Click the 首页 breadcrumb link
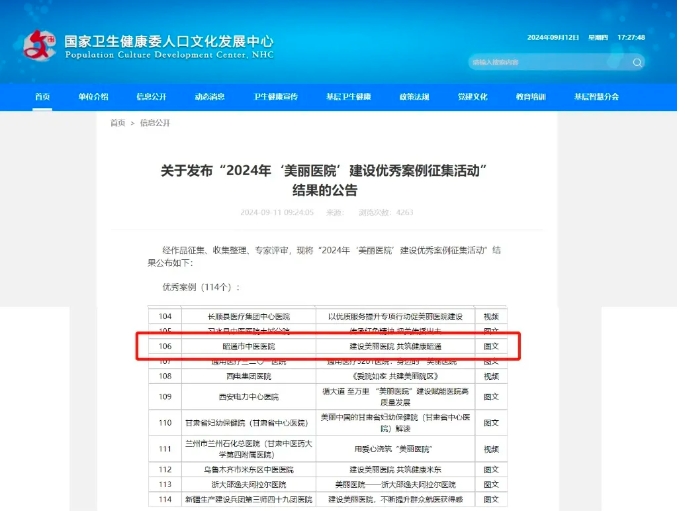This screenshot has height=511, width=685. point(117,123)
